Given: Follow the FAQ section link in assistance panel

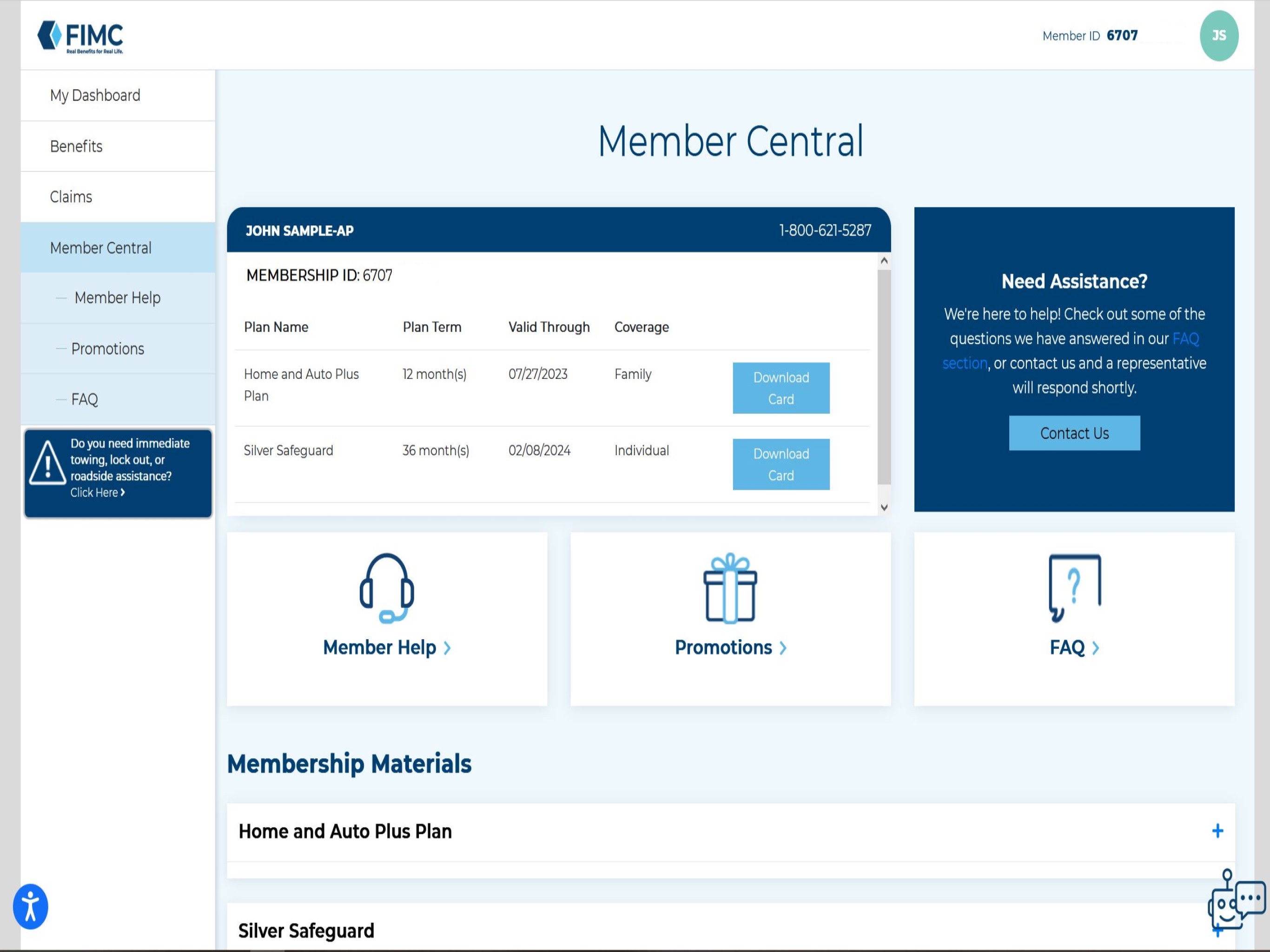Looking at the screenshot, I should pyautogui.click(x=1185, y=339).
